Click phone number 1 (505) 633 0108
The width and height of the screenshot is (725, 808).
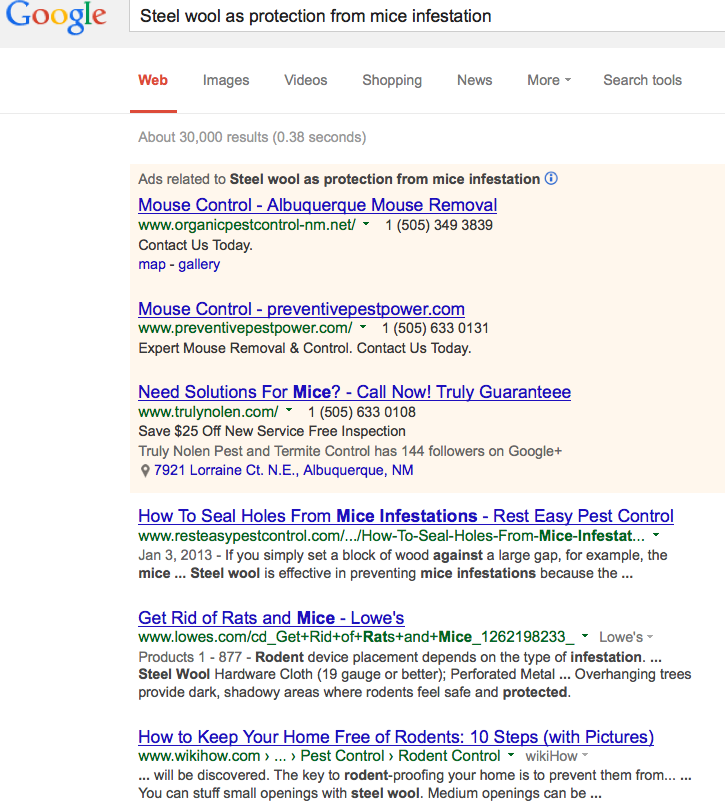coord(362,412)
